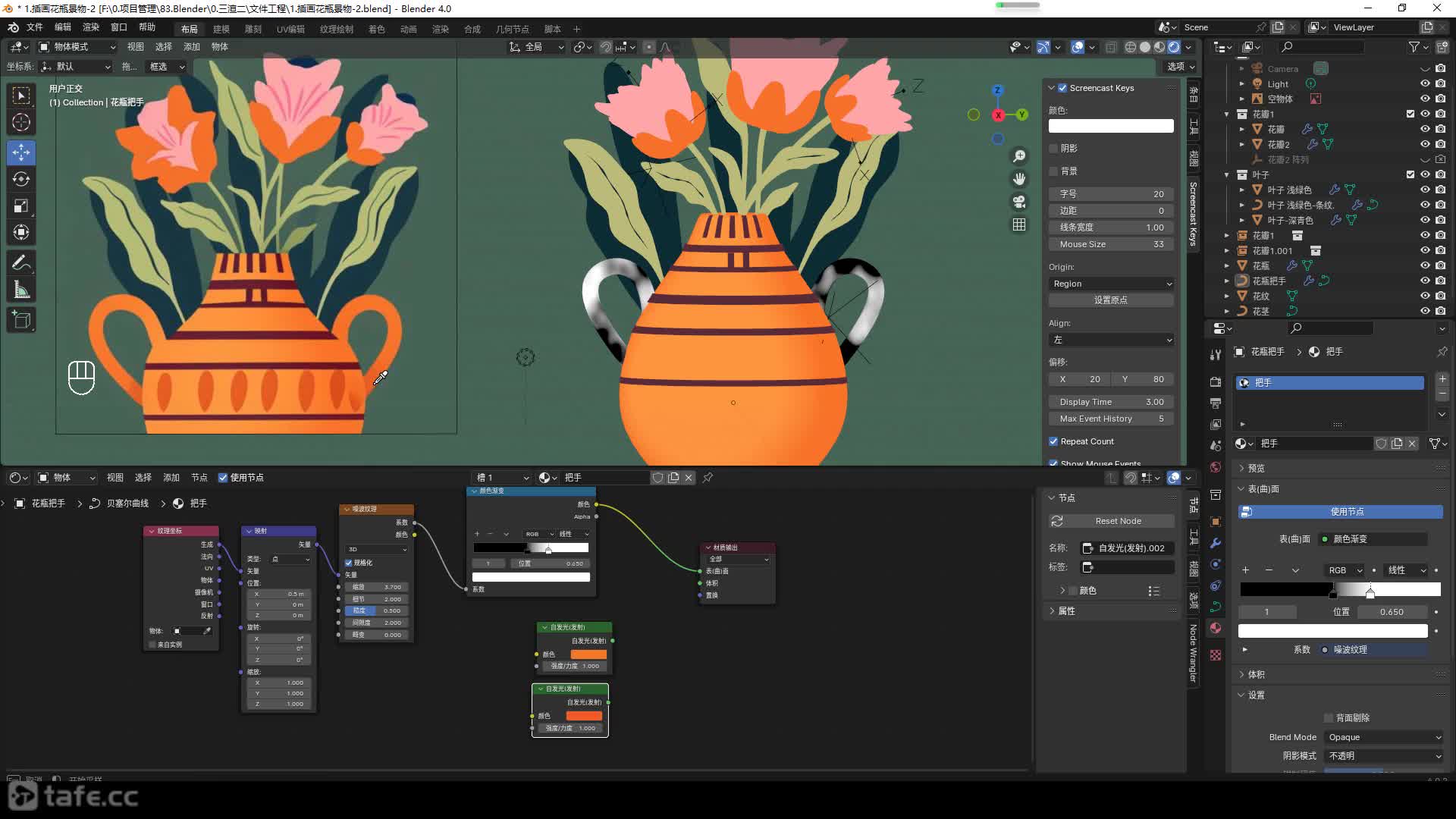Click the Scale tool icon
The width and height of the screenshot is (1456, 819).
22,206
